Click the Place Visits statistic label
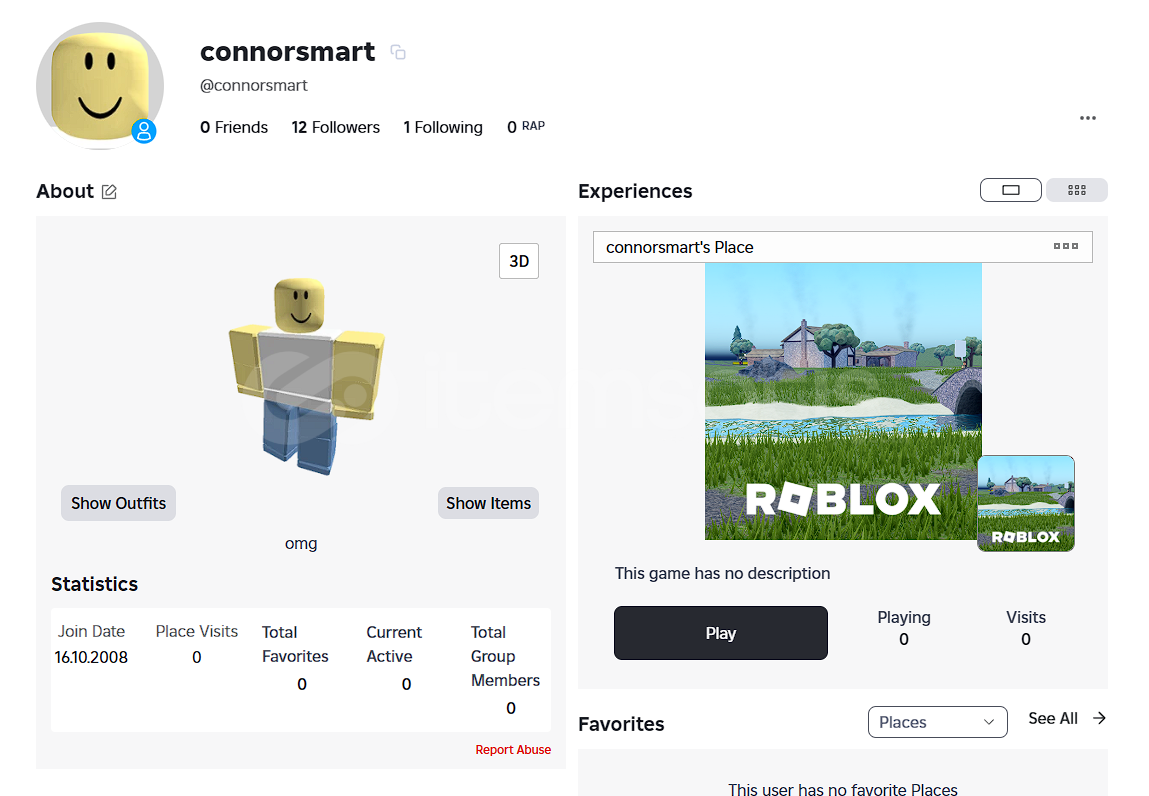The width and height of the screenshot is (1149, 796). (196, 631)
